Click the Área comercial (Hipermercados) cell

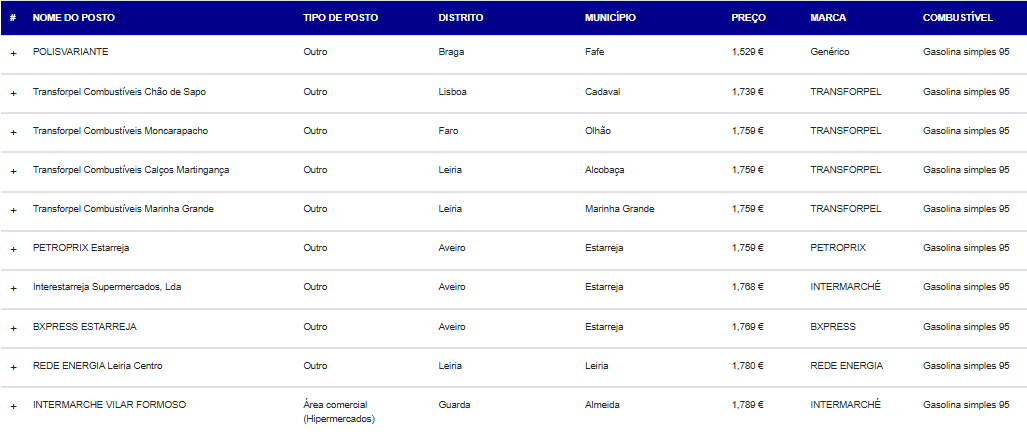tap(340, 411)
